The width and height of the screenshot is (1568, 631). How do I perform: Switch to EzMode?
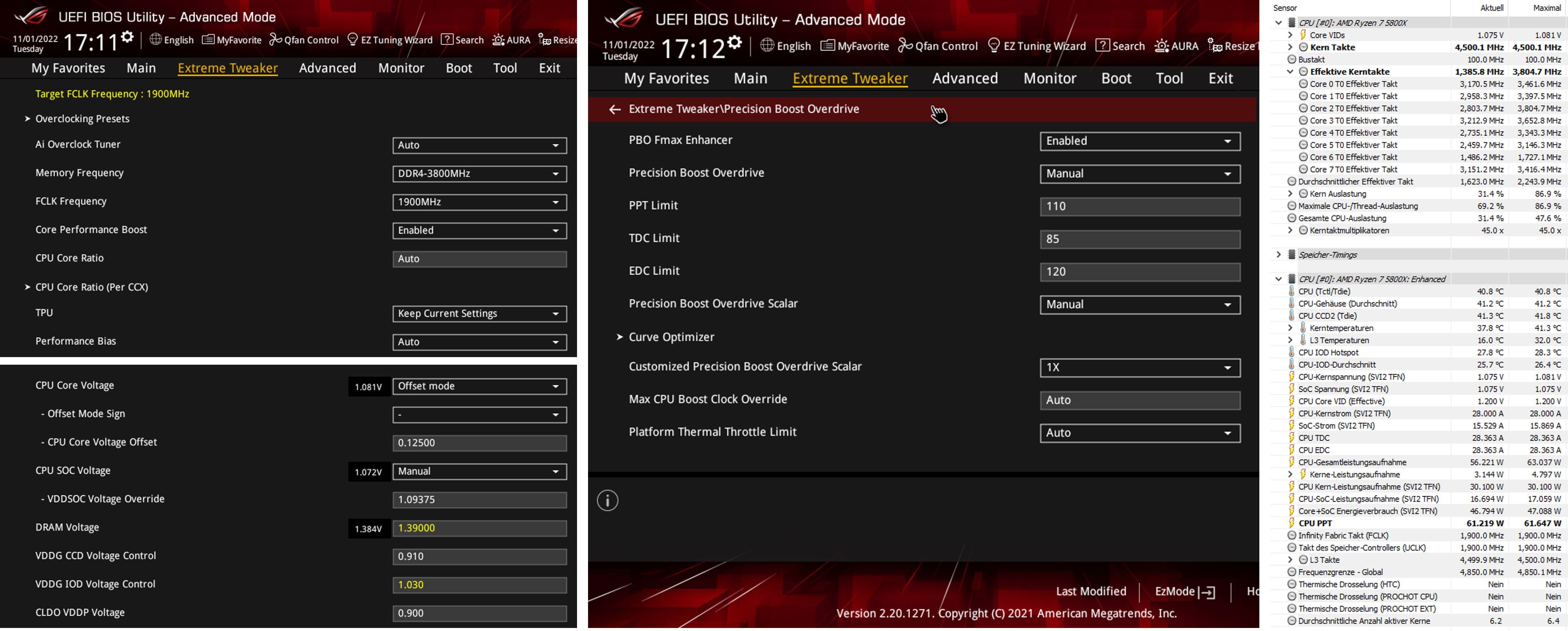tap(1184, 591)
